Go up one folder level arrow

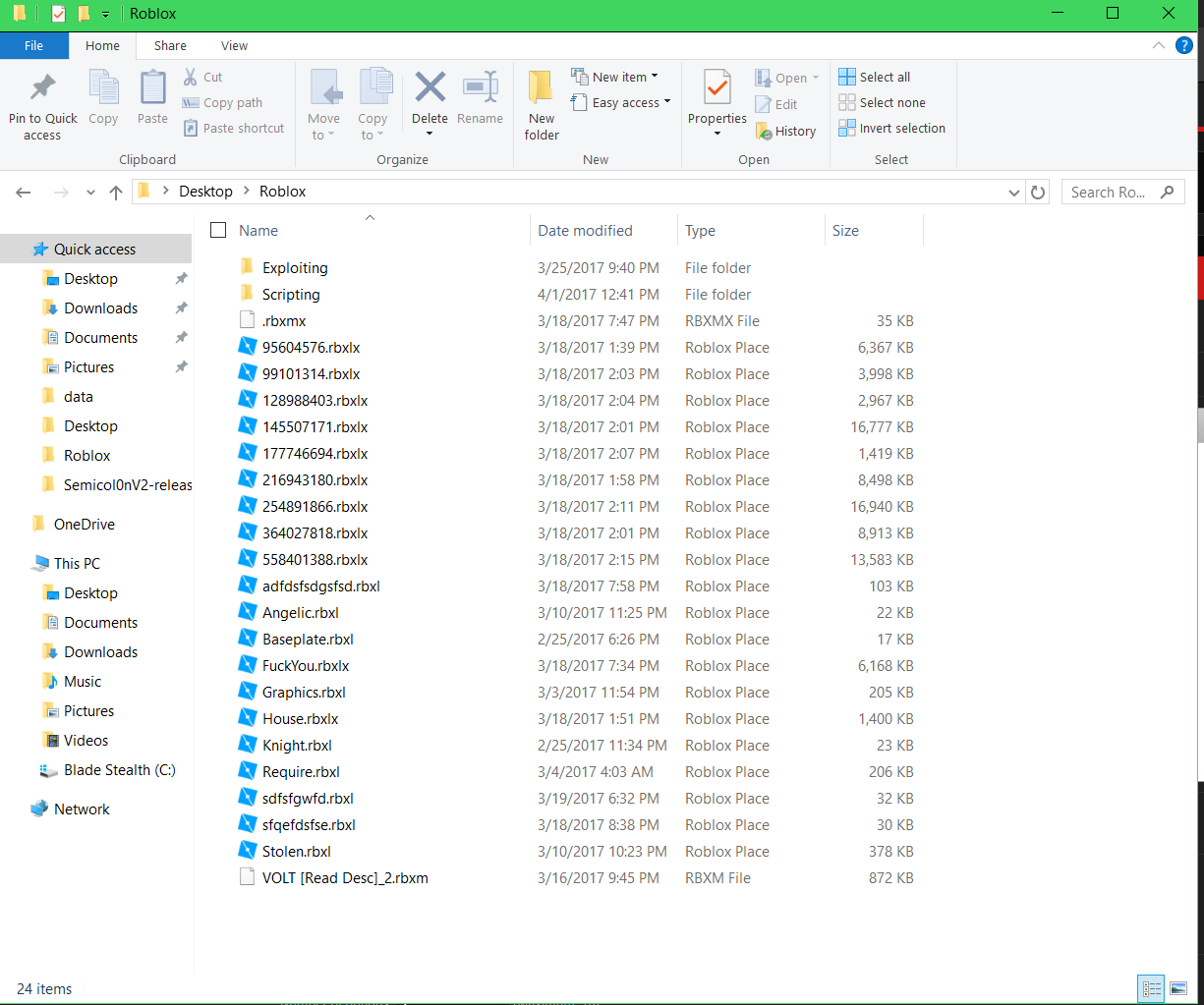[x=116, y=193]
